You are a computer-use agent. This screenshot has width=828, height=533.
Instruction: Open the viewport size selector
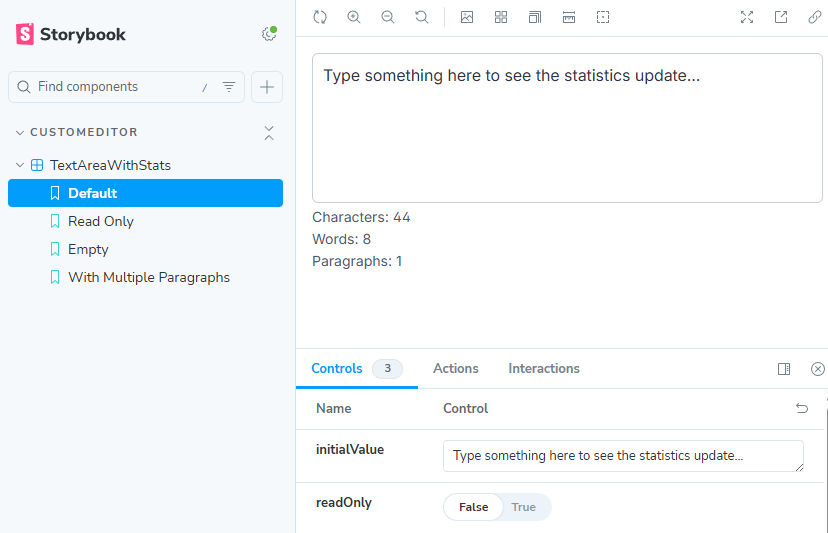[535, 17]
